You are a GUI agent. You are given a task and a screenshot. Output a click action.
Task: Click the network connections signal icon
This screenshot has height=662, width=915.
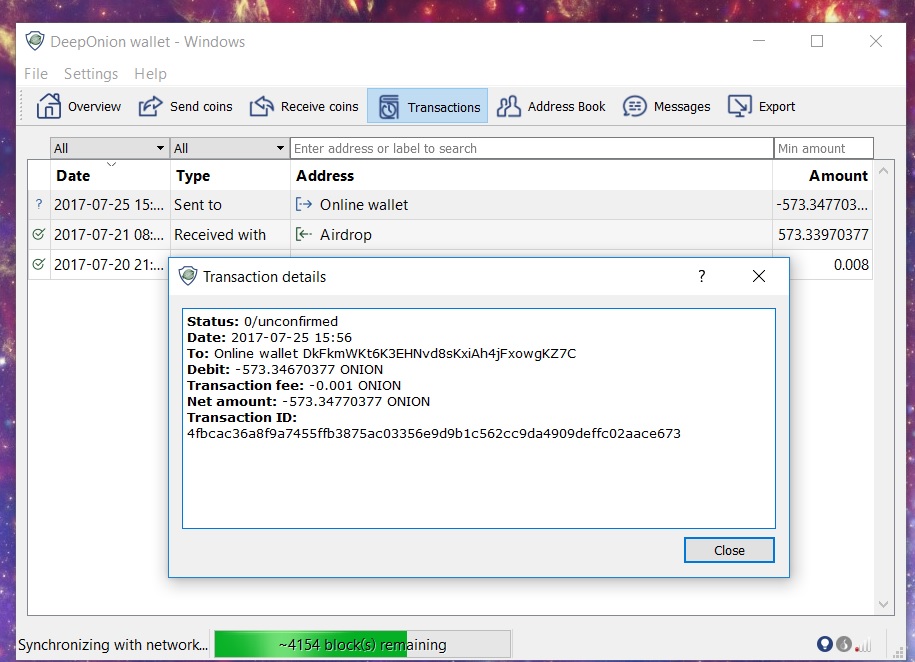(863, 645)
